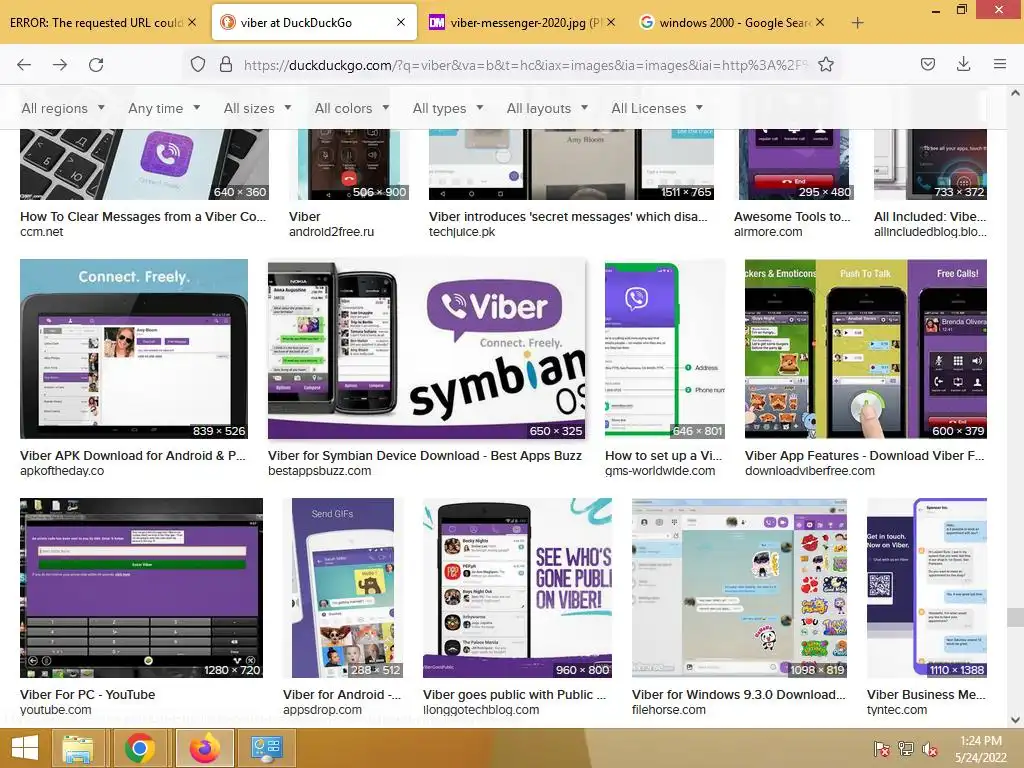Launch File Explorer from taskbar
This screenshot has height=768, width=1024.
coord(78,748)
